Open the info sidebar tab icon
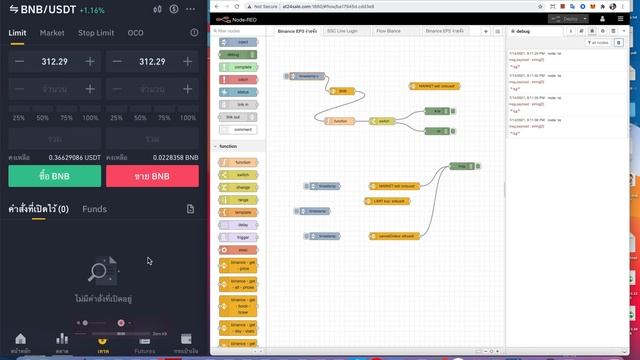The image size is (640, 360). (x=571, y=31)
